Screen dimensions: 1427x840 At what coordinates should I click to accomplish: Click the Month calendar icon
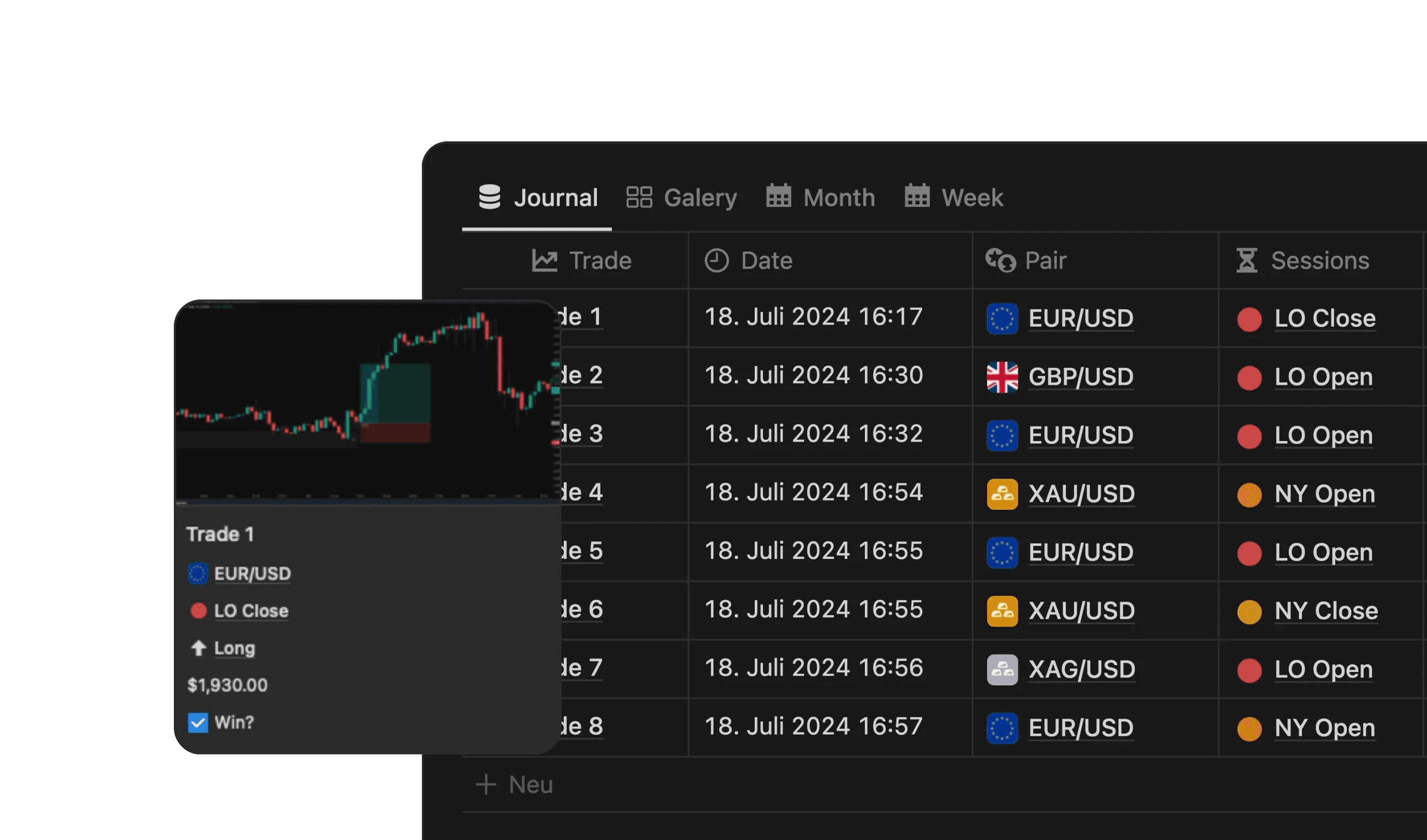779,196
